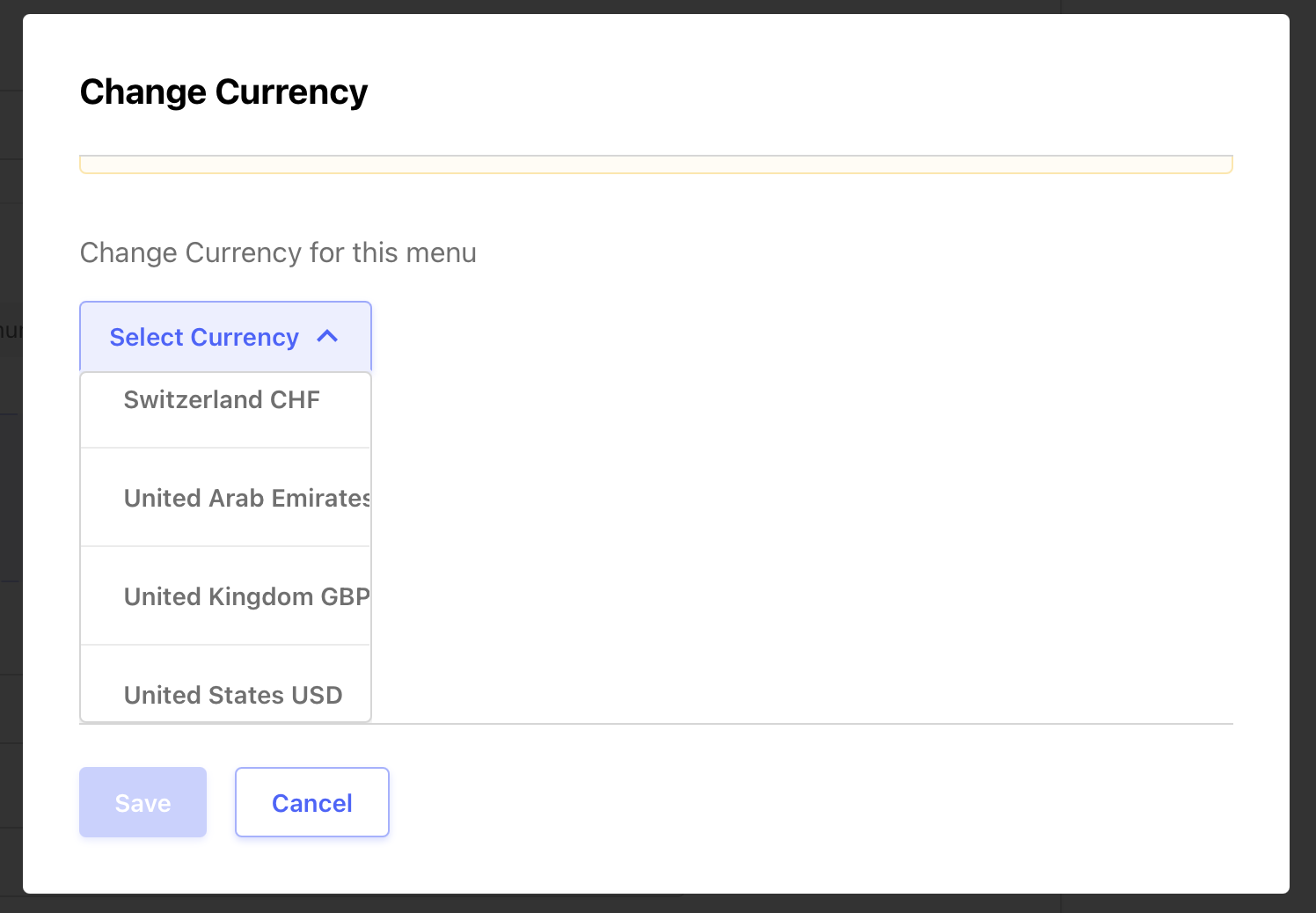Click the GBP code in United Kingdom row
Viewport: 1316px width, 913px height.
click(345, 596)
